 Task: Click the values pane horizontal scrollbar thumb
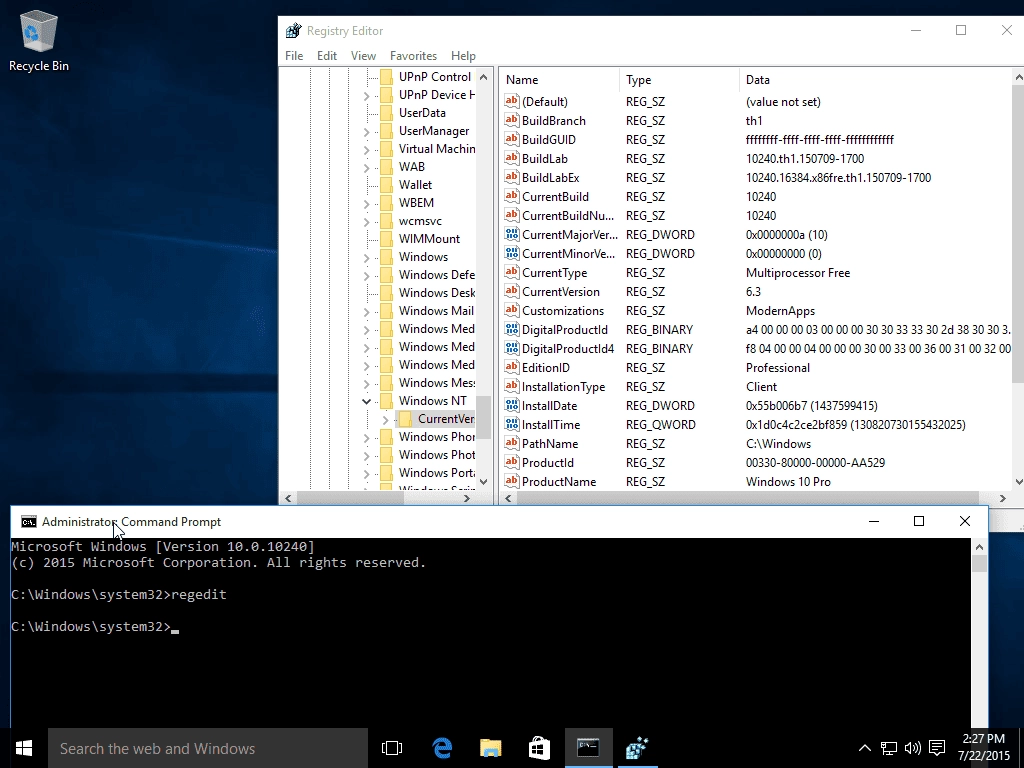748,498
